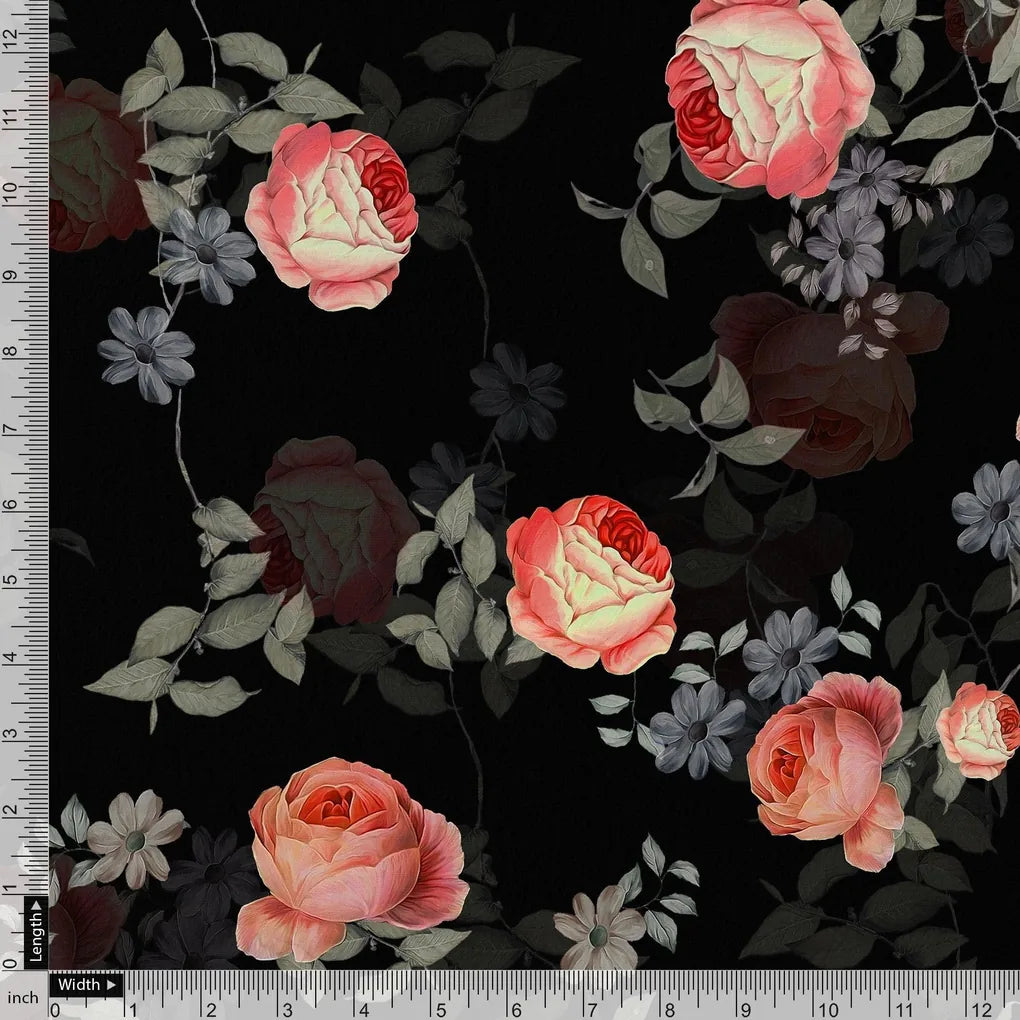
Task: Click the central coral rose bloom
Action: tap(590, 580)
